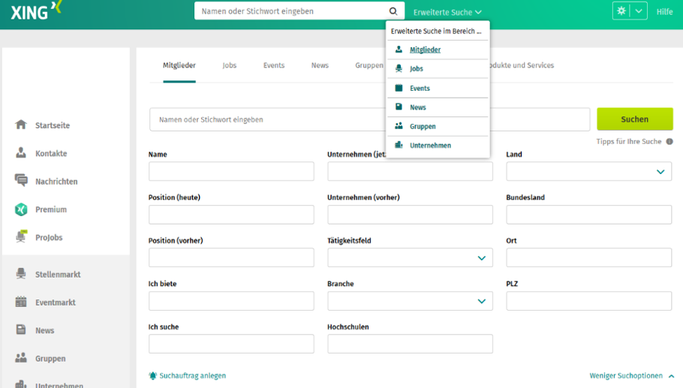683x388 pixels.
Task: Switch to the Events tab
Action: (274, 65)
